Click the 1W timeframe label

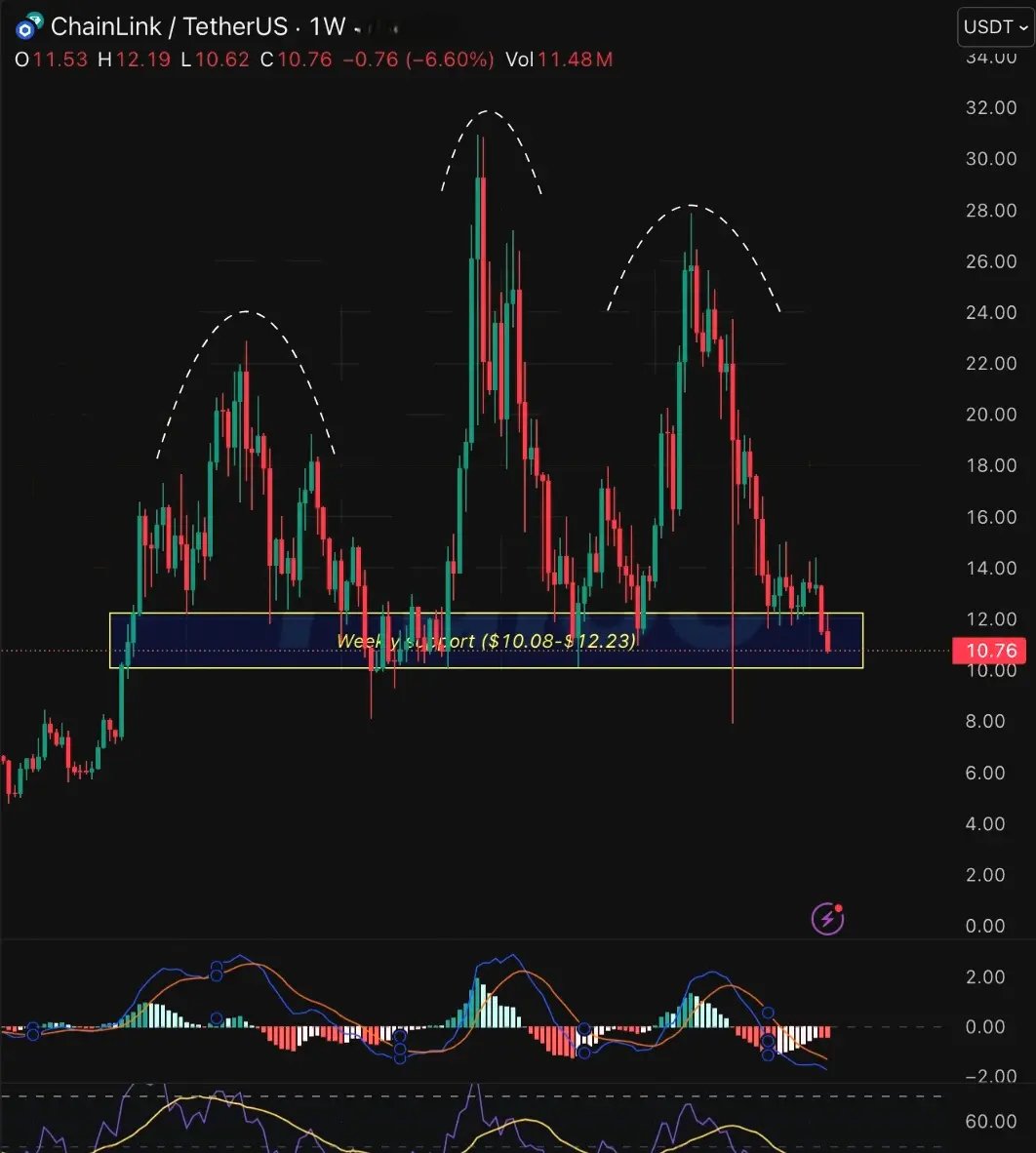pos(327,26)
